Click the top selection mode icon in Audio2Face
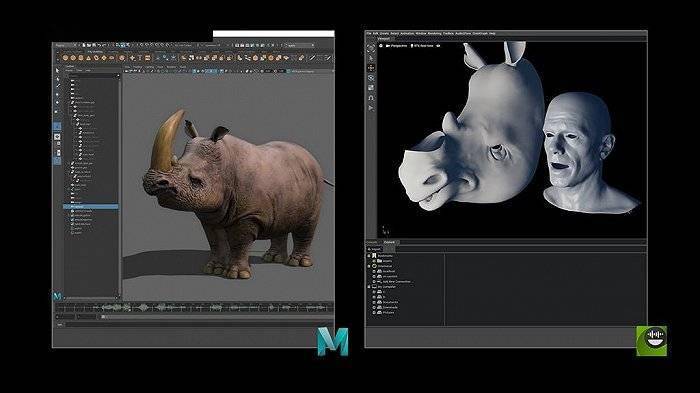This screenshot has width=700, height=393. tap(371, 48)
